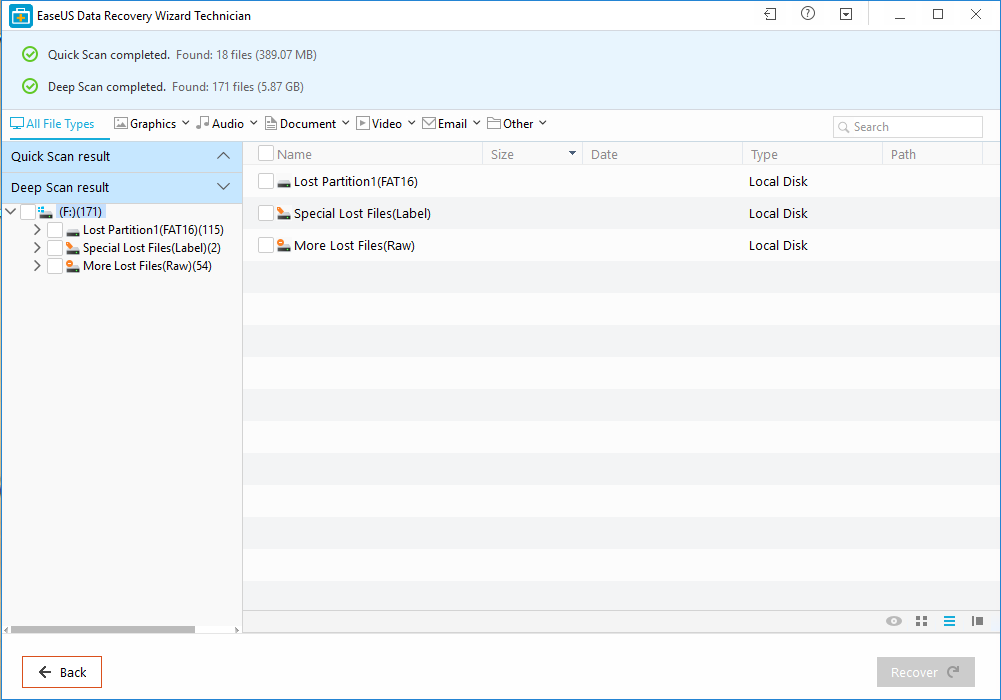Screen dimensions: 1001x700
Task: Open Help via the question mark icon
Action: point(807,14)
